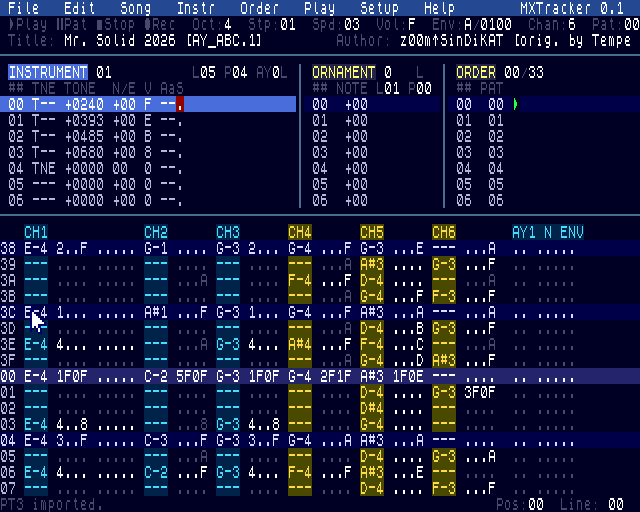Select order position 02 pattern 02

coord(496,136)
